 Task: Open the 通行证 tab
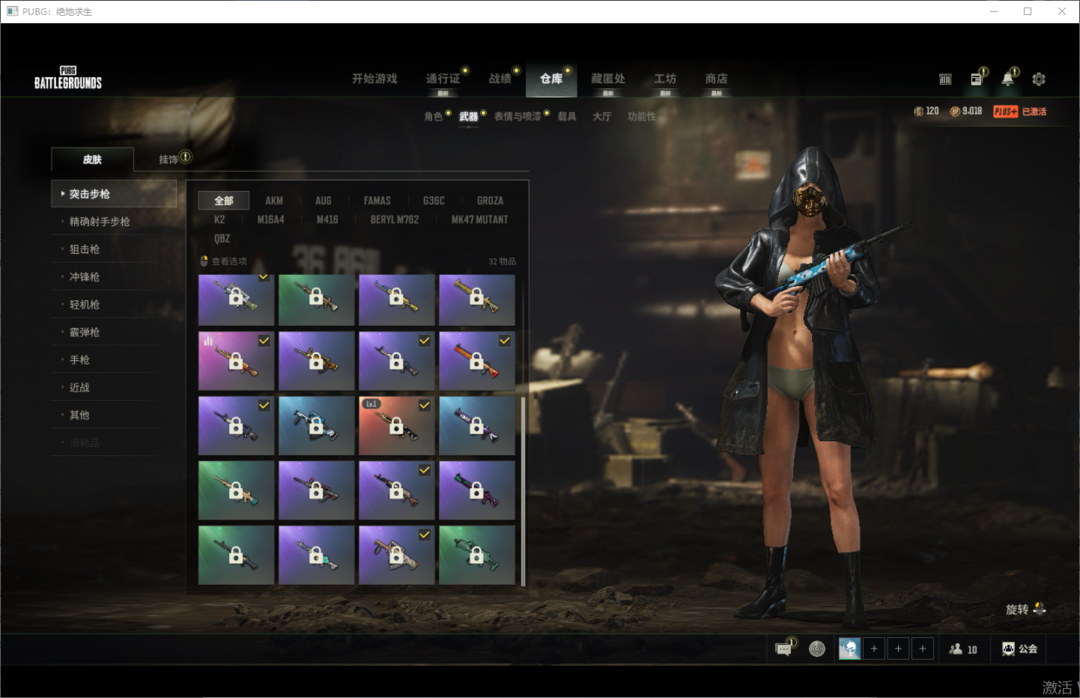point(443,79)
